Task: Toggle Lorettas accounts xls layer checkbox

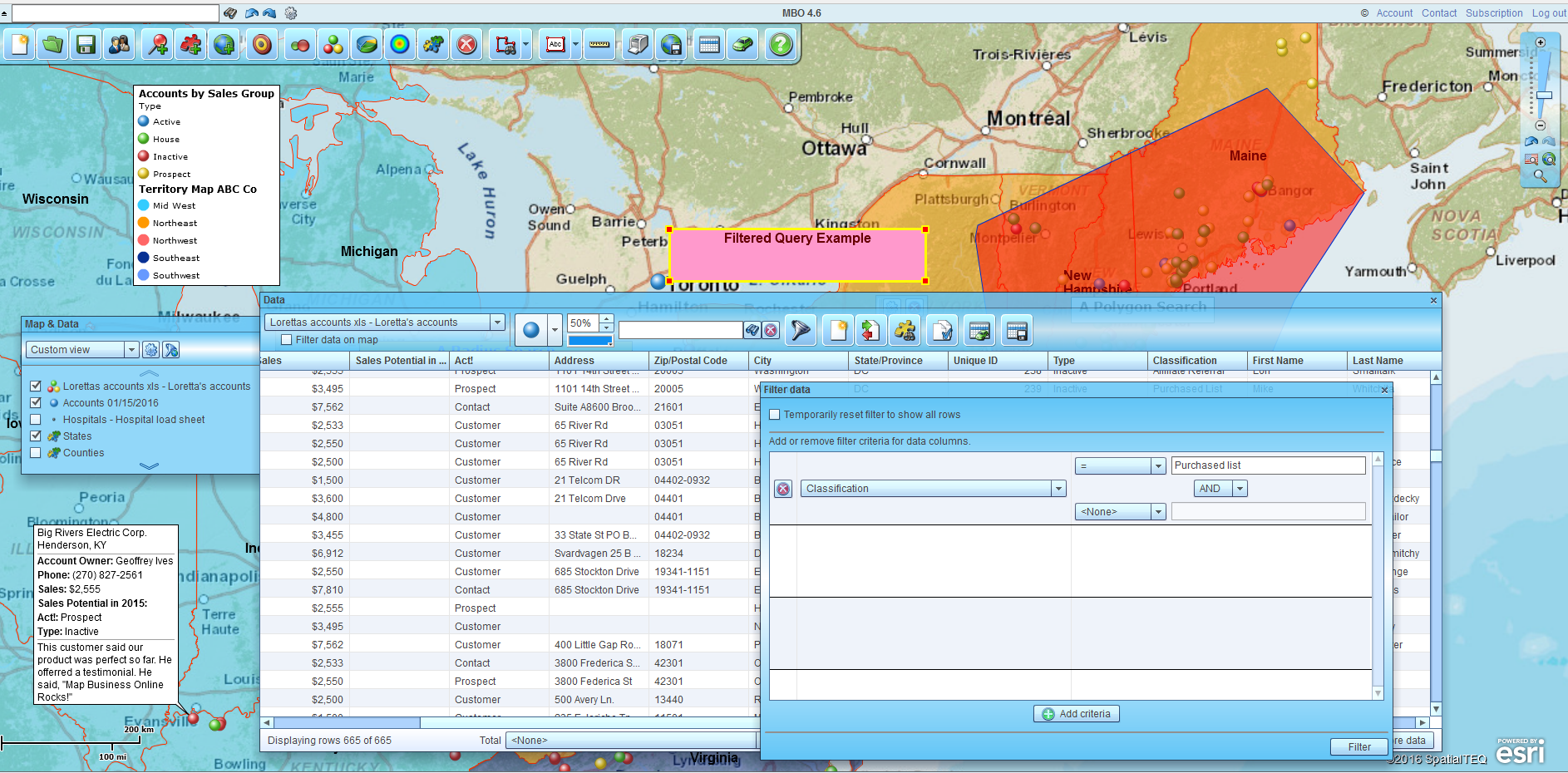Action: click(x=36, y=386)
